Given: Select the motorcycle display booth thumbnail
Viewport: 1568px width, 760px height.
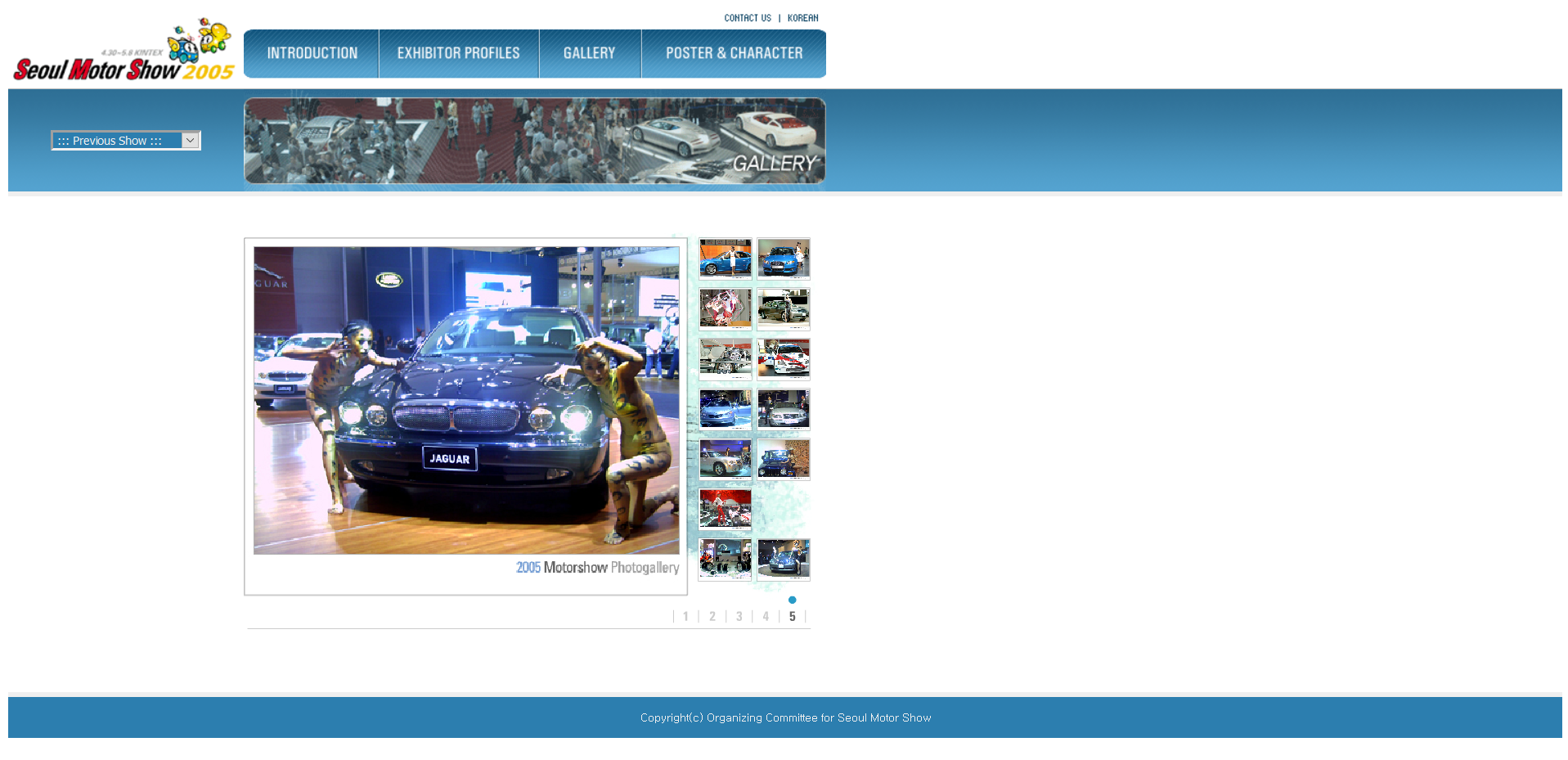Looking at the screenshot, I should pos(726,560).
